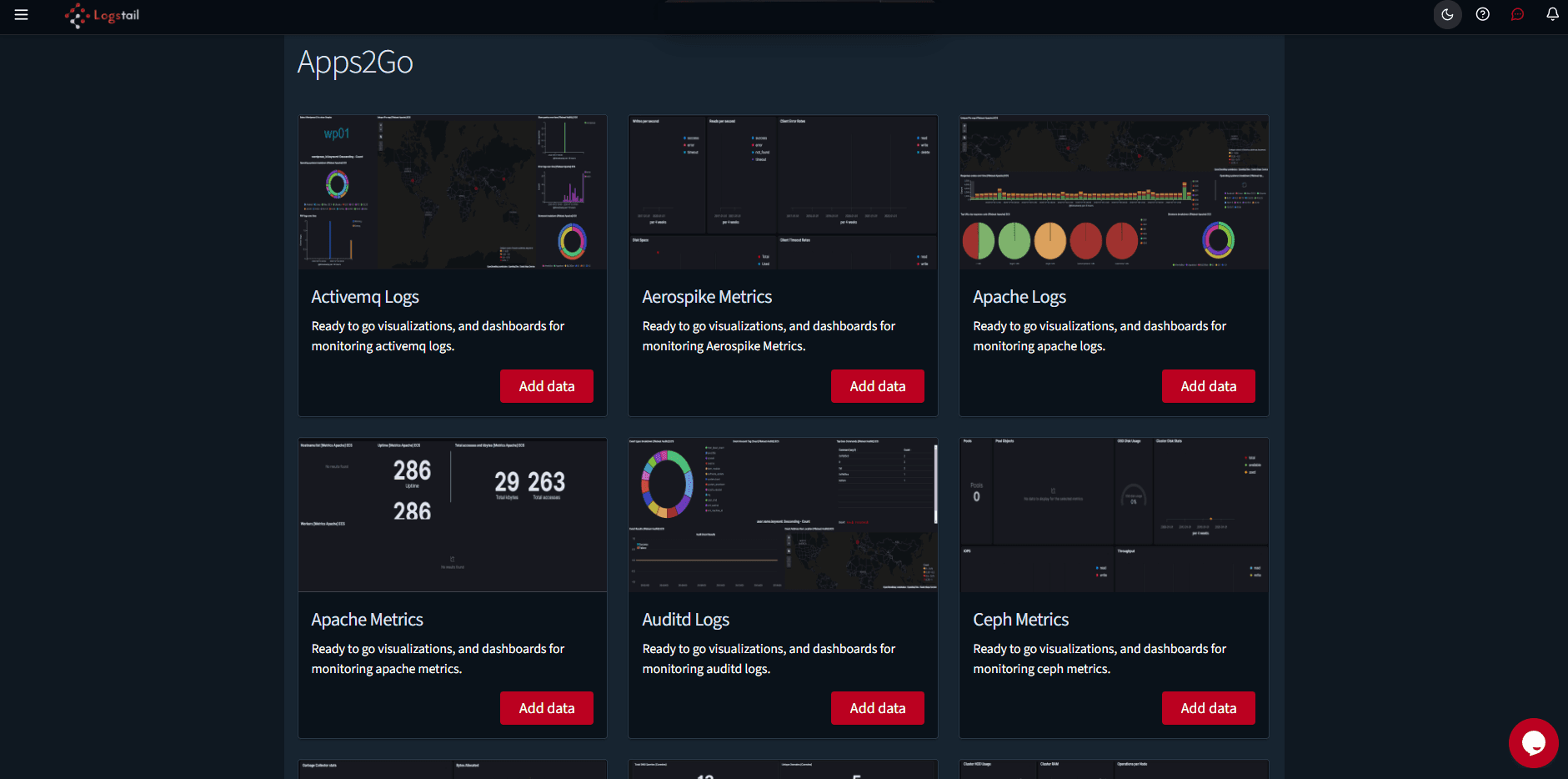Open the Apache Logs dashboard thumbnail
Screen dimensions: 1568x779
pos(1114,192)
